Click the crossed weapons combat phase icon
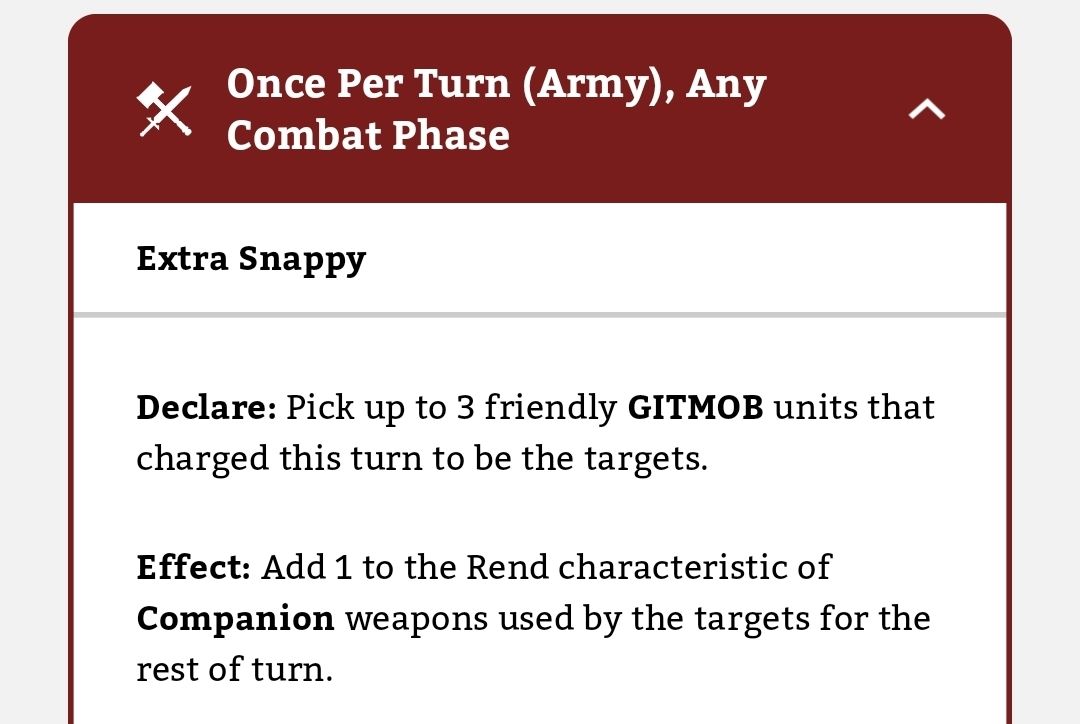1080x724 pixels. pos(164,109)
